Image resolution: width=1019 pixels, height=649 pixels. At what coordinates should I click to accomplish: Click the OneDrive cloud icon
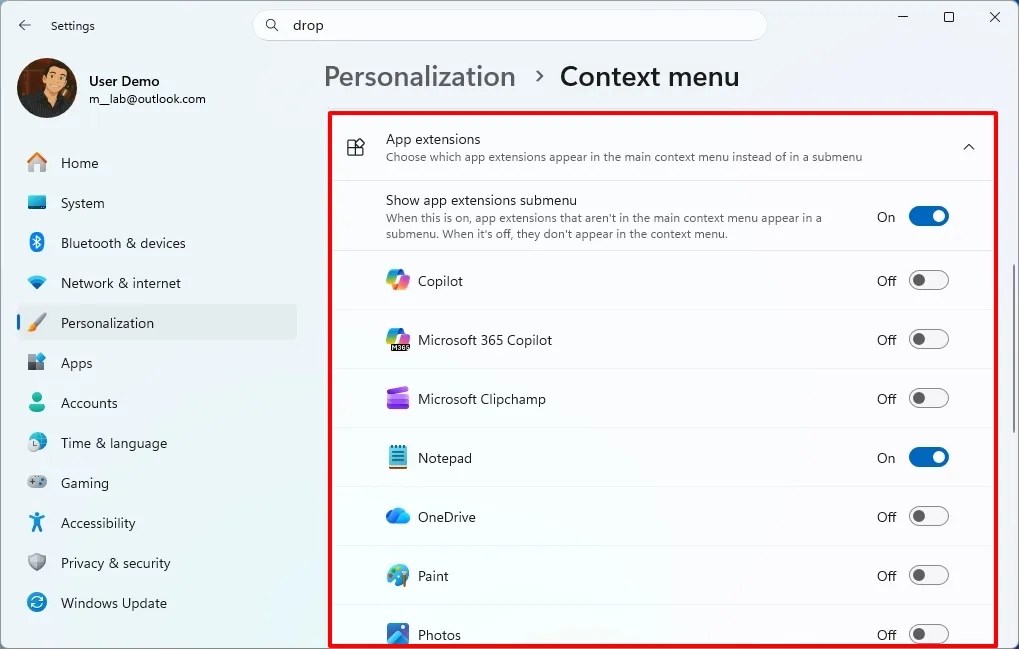398,516
